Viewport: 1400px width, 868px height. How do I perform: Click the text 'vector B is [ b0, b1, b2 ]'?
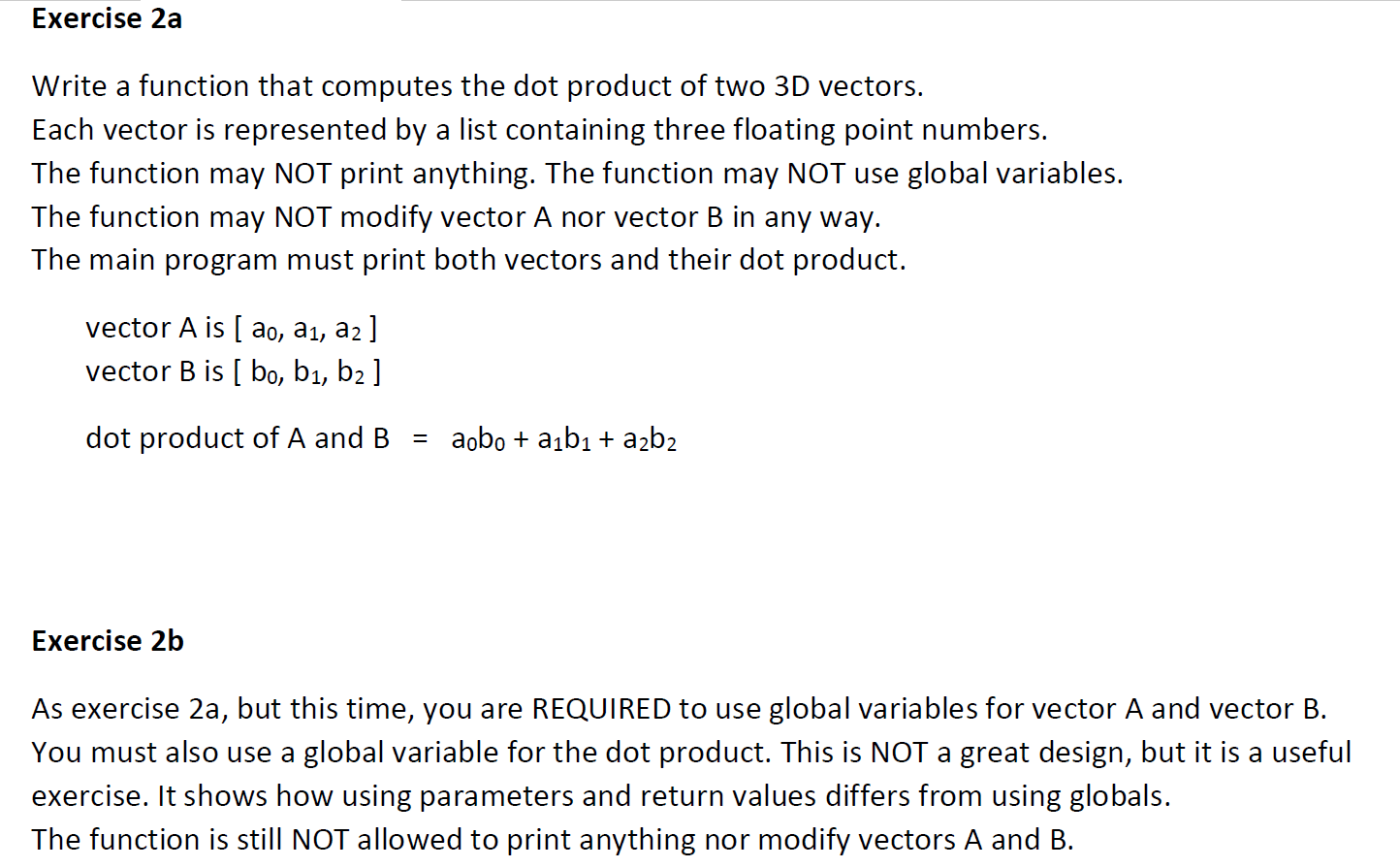tap(234, 372)
